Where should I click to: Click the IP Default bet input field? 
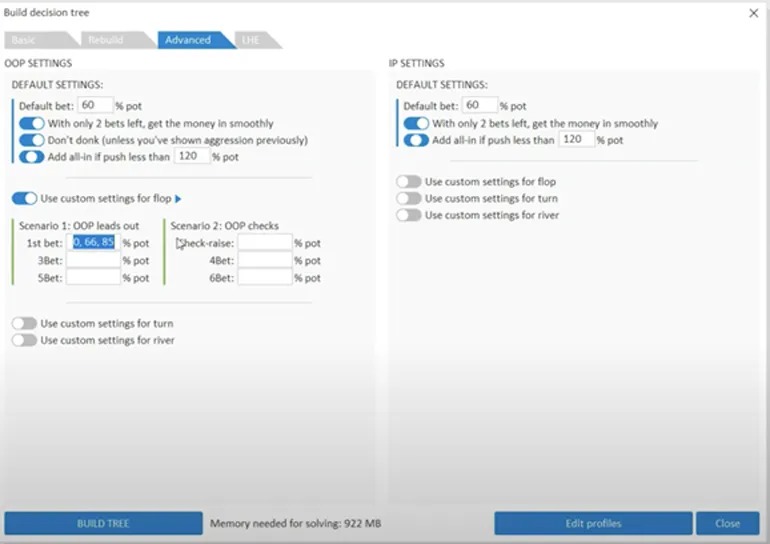[479, 105]
